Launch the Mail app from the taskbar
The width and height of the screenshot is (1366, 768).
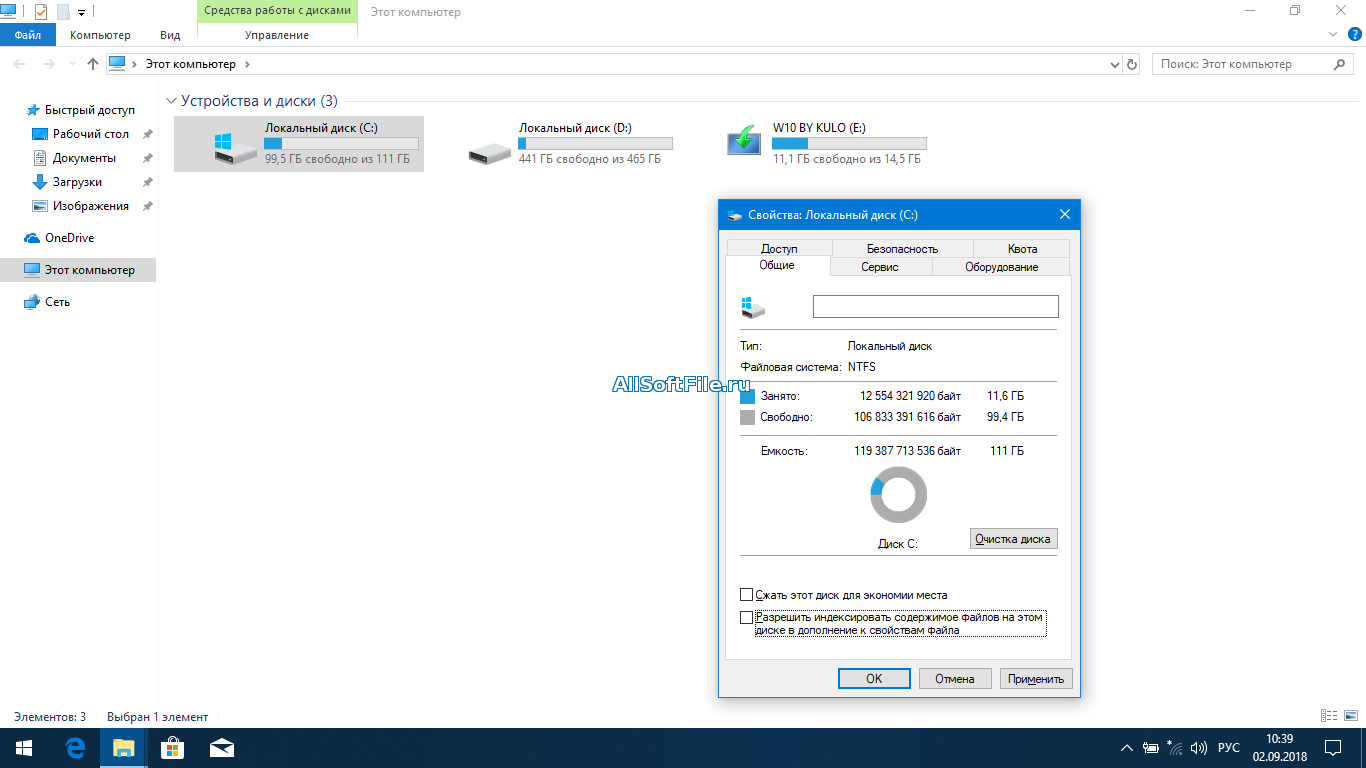(221, 748)
